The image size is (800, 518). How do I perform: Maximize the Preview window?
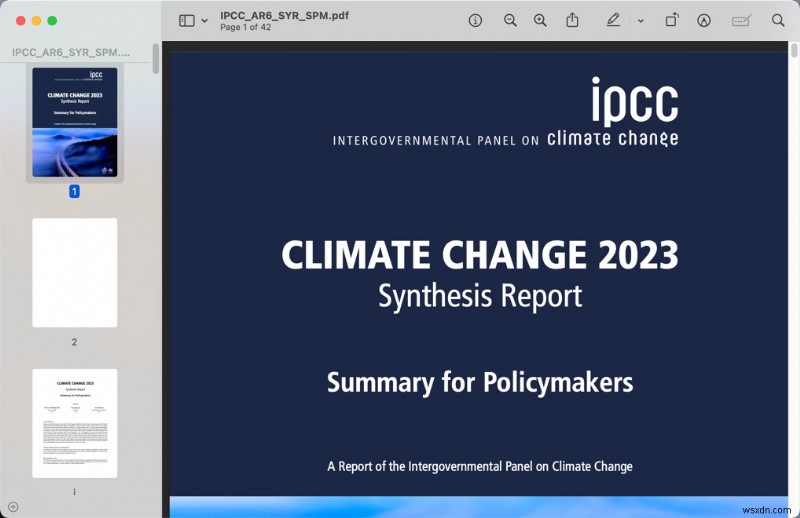[52, 20]
